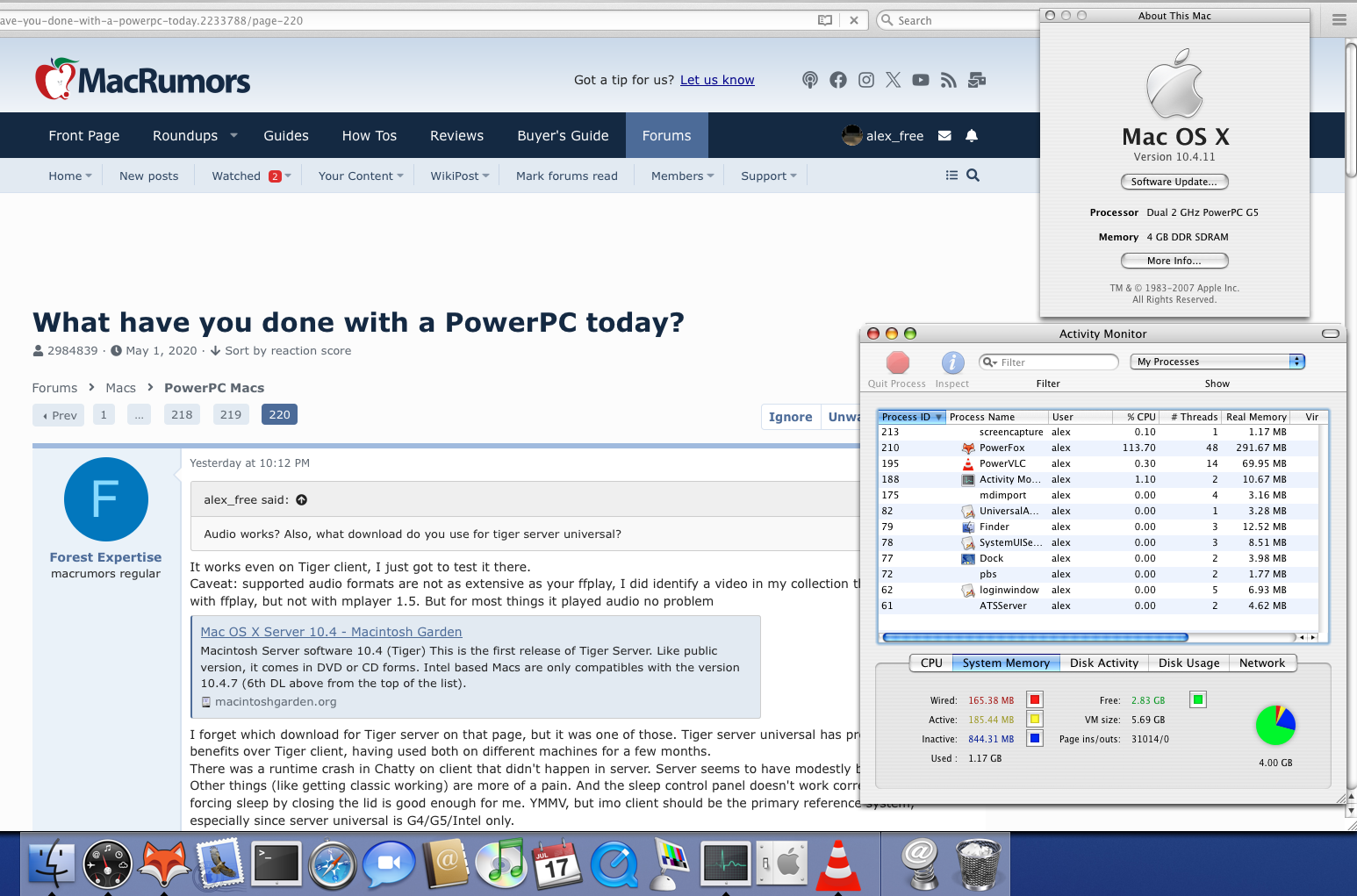
Task: Open iTunes from the Dock
Action: (501, 864)
